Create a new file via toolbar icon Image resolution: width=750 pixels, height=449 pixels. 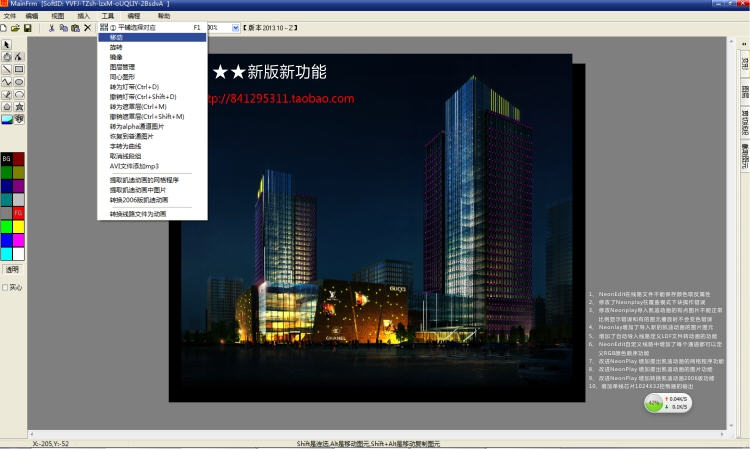point(3,28)
